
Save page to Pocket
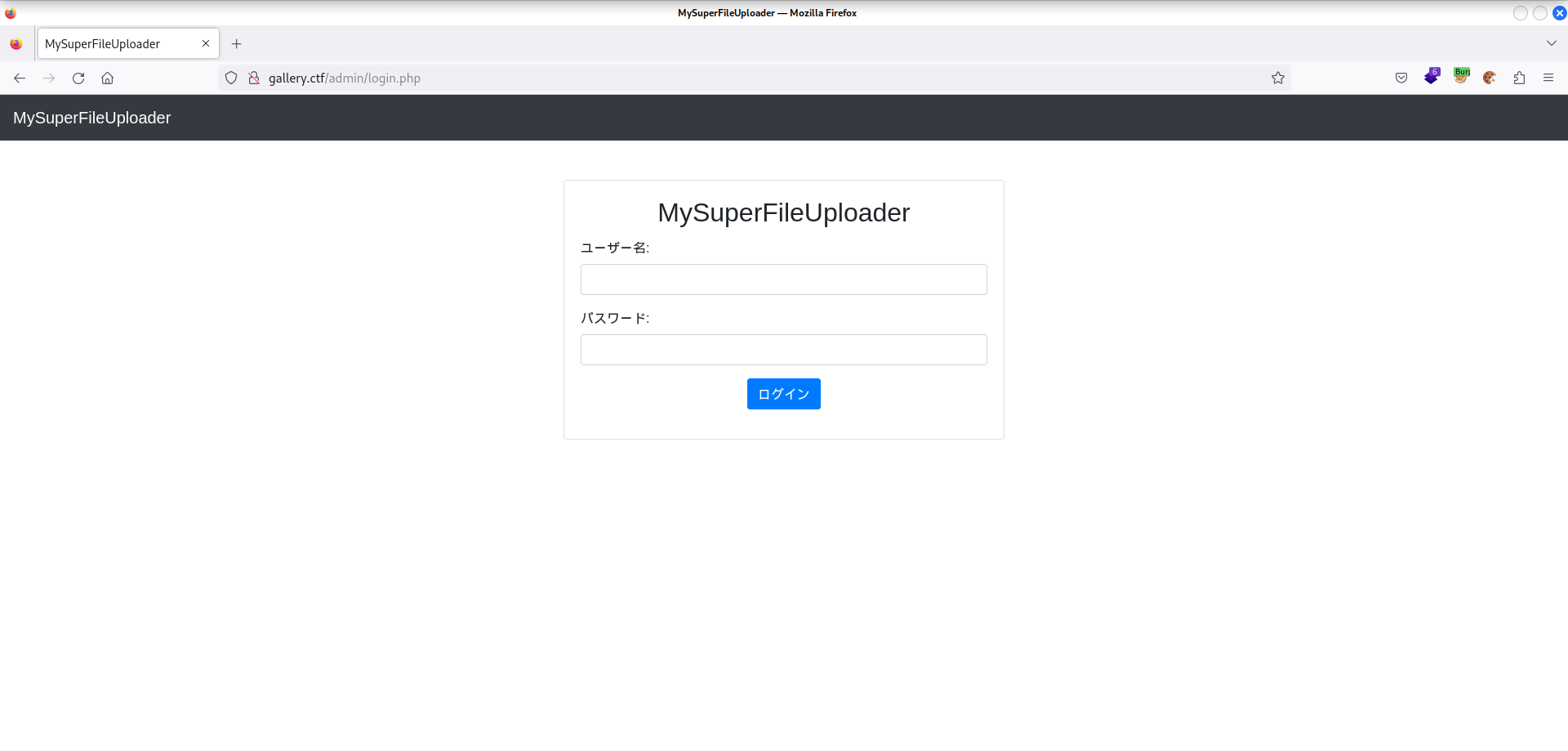(x=1401, y=78)
